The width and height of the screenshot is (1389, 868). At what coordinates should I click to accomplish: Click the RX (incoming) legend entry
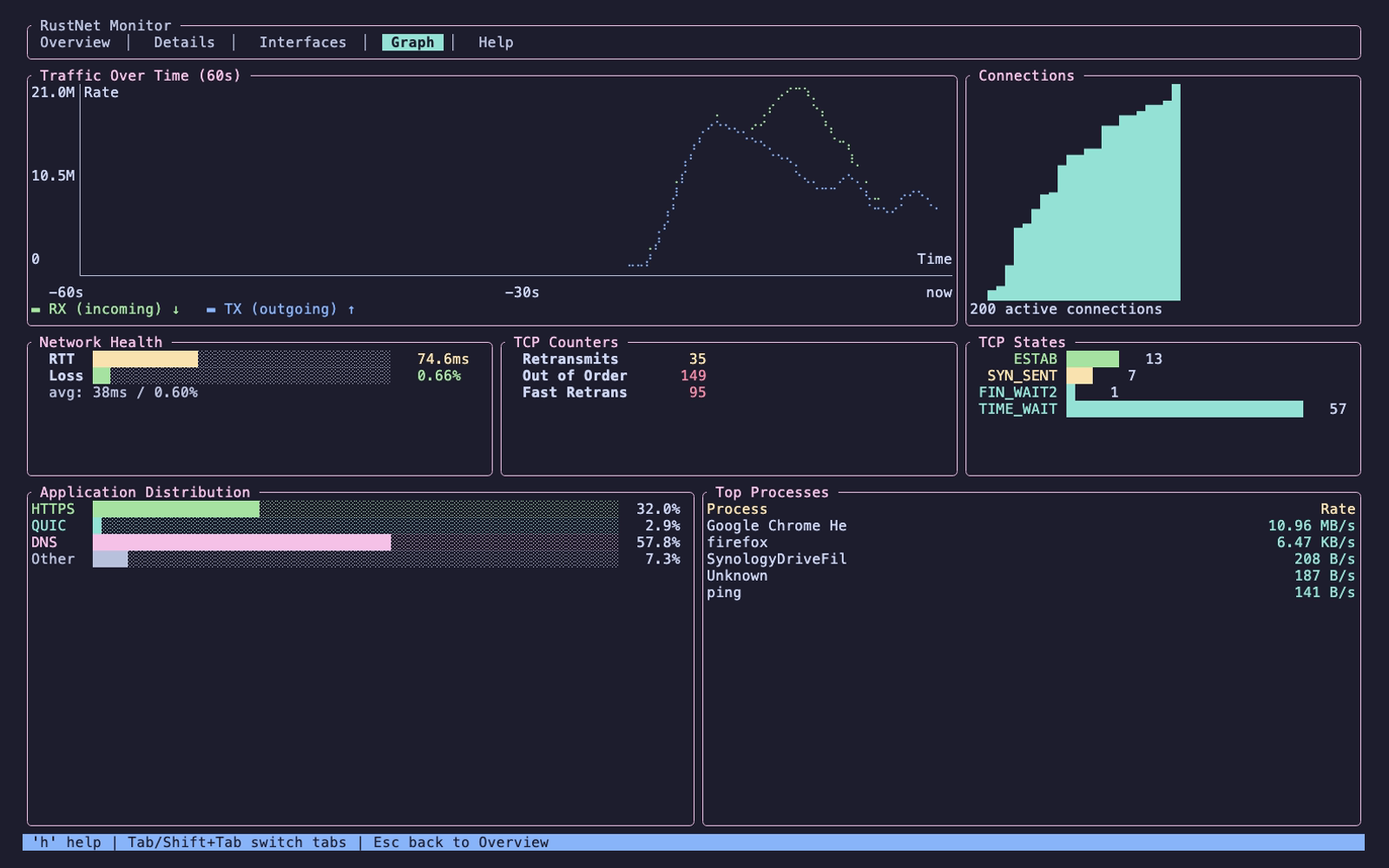coord(106,309)
